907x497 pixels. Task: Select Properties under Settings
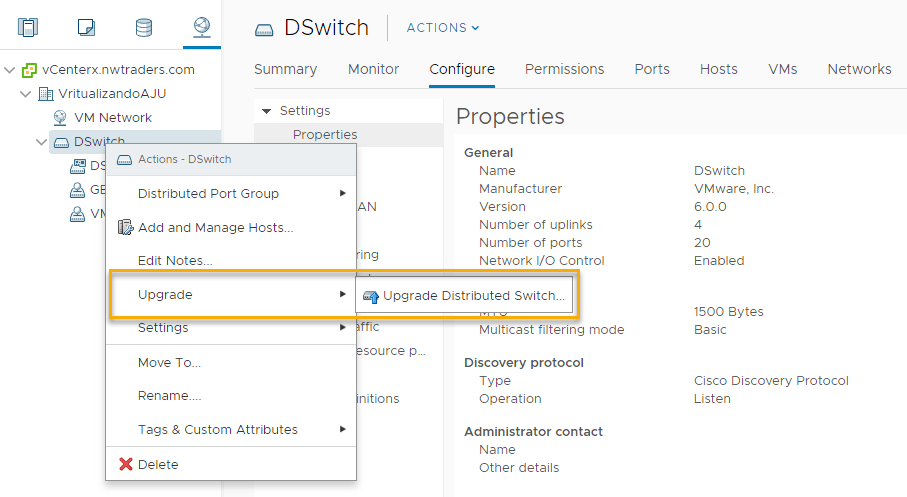pyautogui.click(x=324, y=134)
